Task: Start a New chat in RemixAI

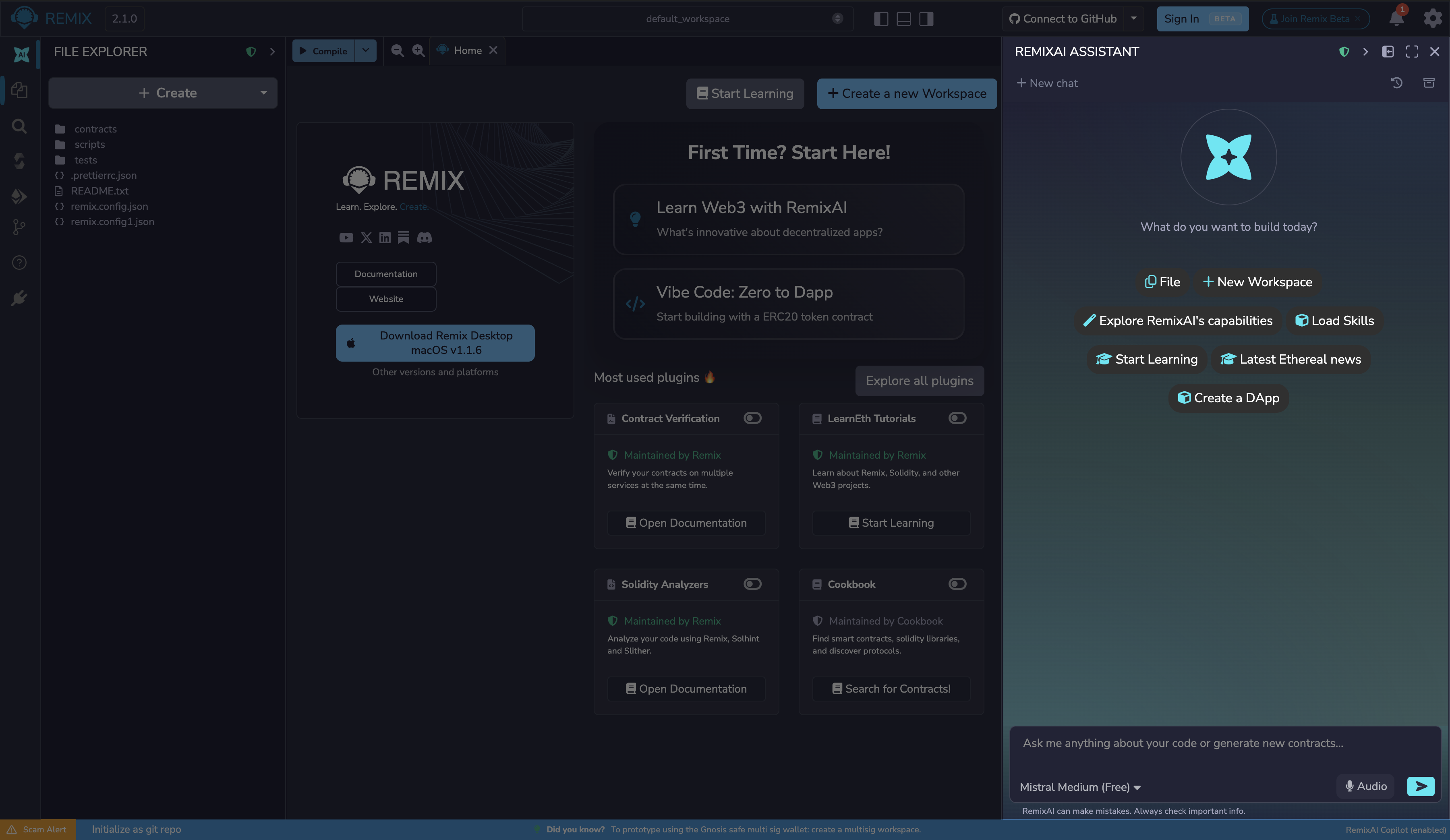Action: [1047, 83]
